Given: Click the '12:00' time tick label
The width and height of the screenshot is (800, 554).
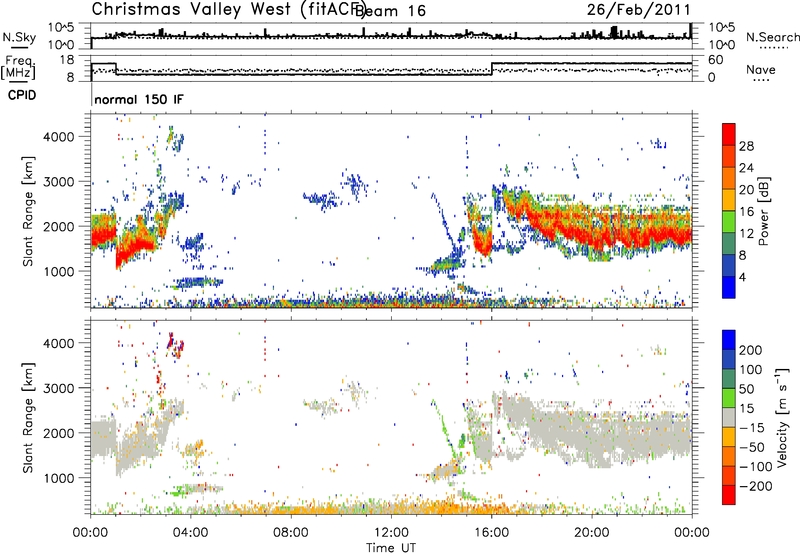Looking at the screenshot, I should pos(391,533).
